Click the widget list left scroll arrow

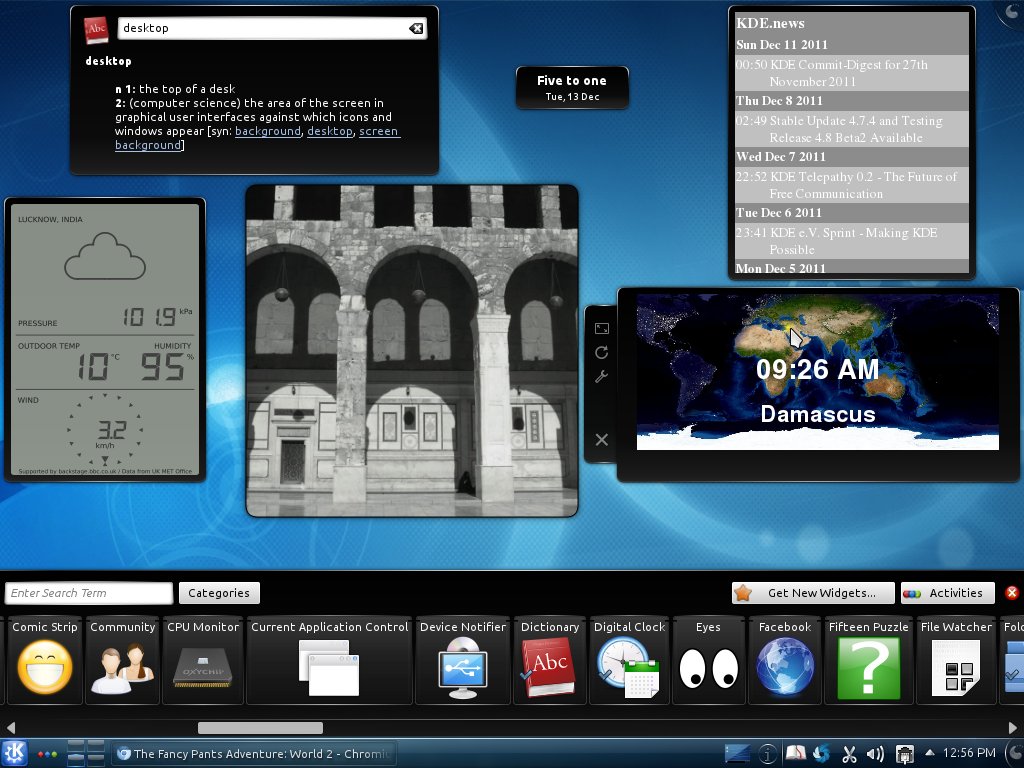(x=10, y=728)
